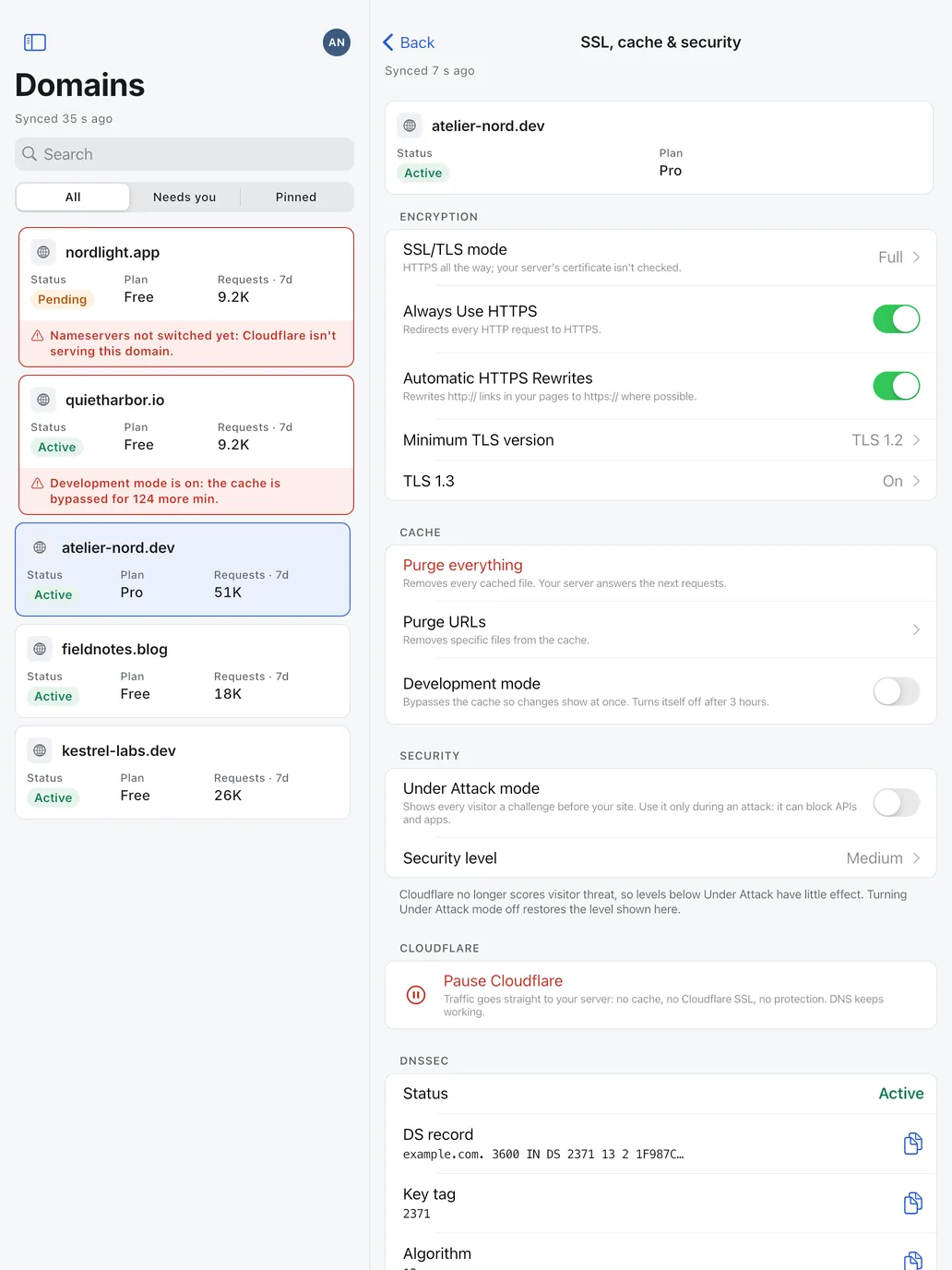The height and width of the screenshot is (1270, 952).
Task: Click the globe icon on nordlight.app
Action: point(43,252)
